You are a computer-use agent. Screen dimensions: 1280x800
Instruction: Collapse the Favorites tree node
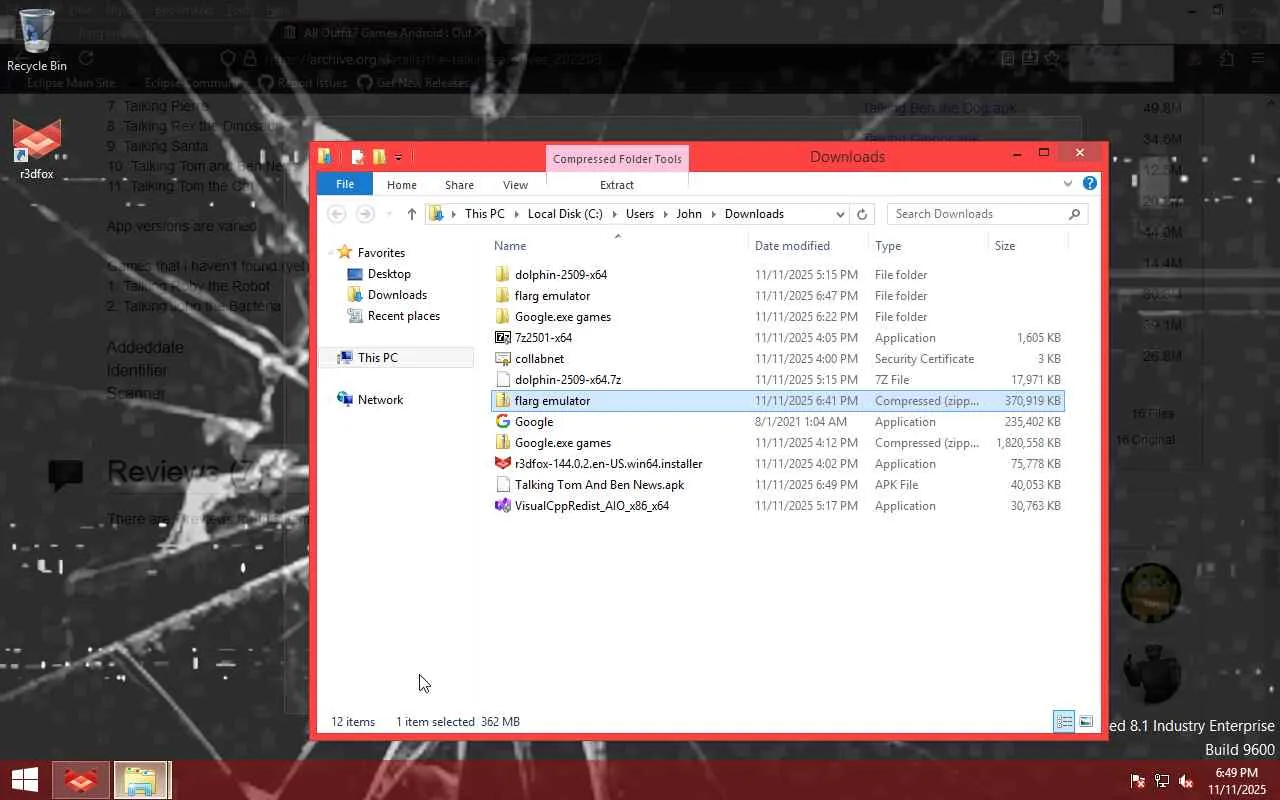[329, 253]
